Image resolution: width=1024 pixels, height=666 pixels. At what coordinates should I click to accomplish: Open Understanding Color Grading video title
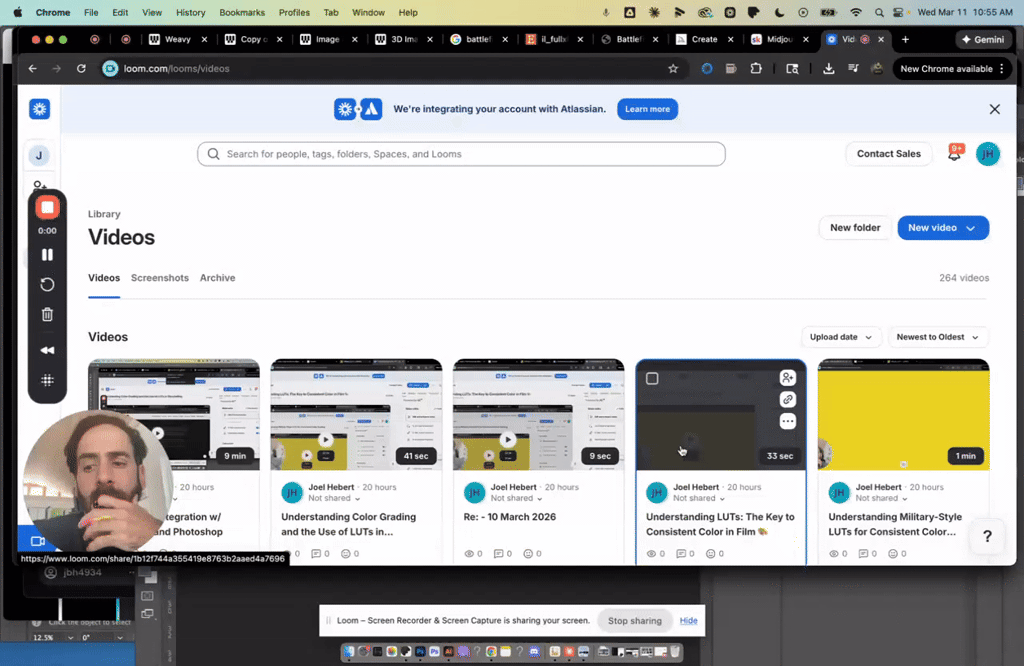point(348,524)
